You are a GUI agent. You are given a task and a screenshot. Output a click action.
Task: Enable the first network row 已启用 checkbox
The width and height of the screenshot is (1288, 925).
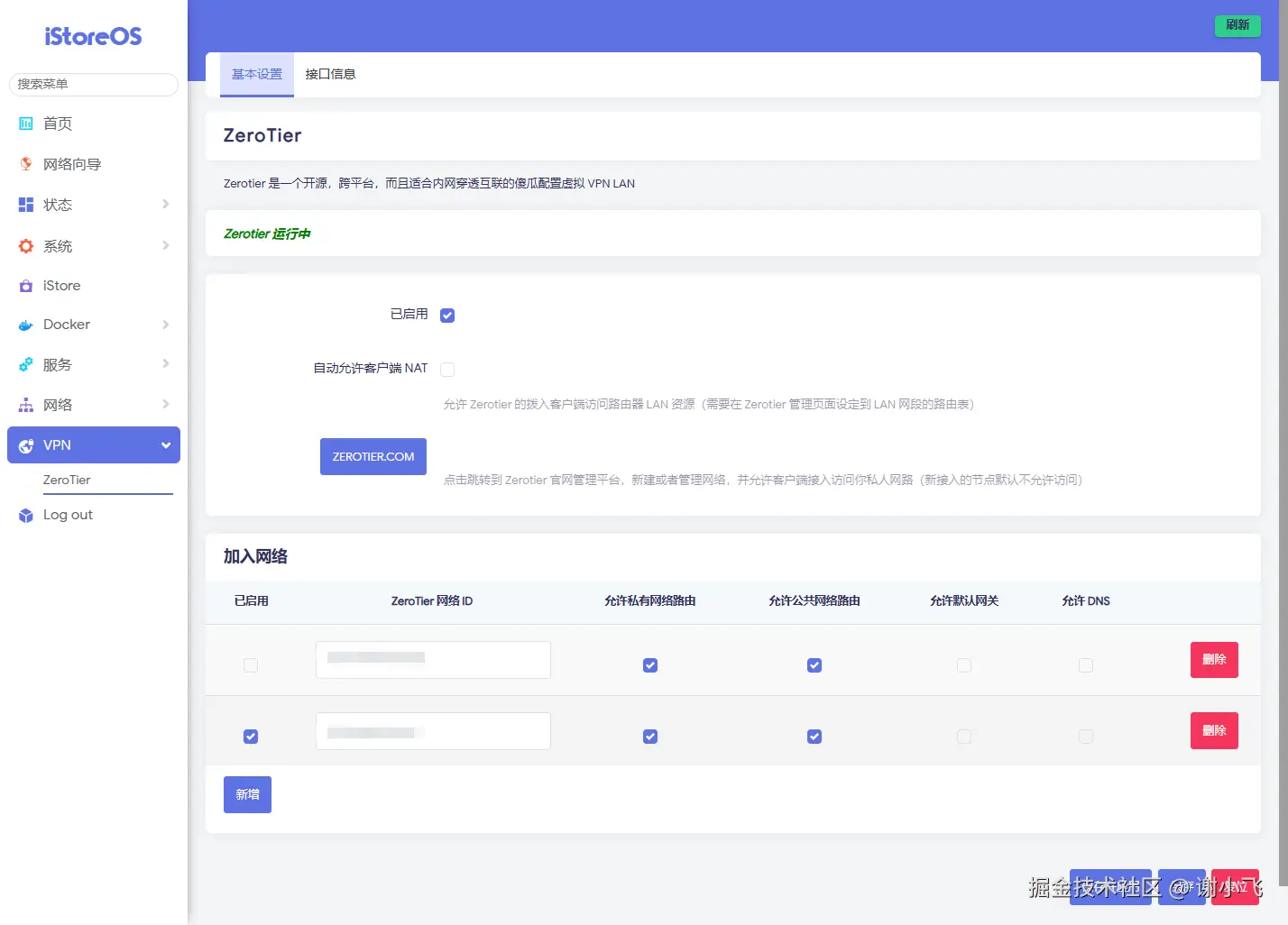point(251,665)
